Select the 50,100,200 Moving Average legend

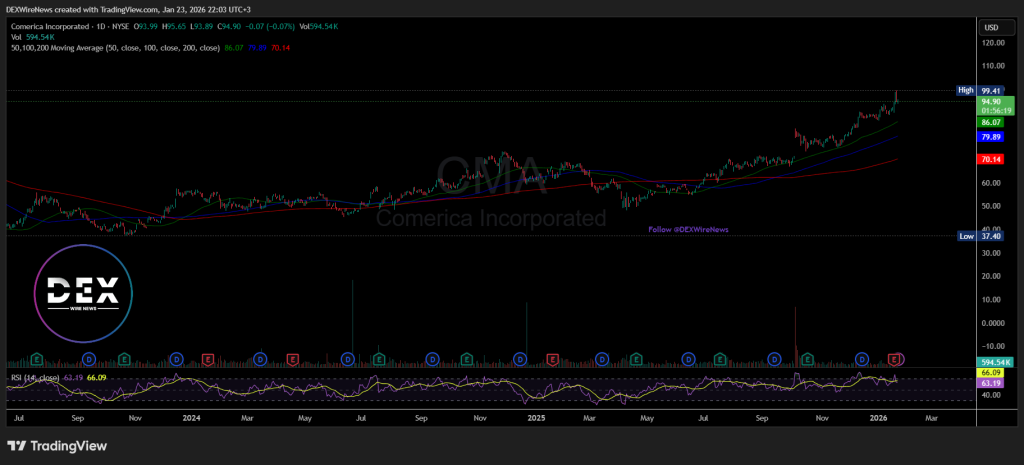tap(115, 48)
